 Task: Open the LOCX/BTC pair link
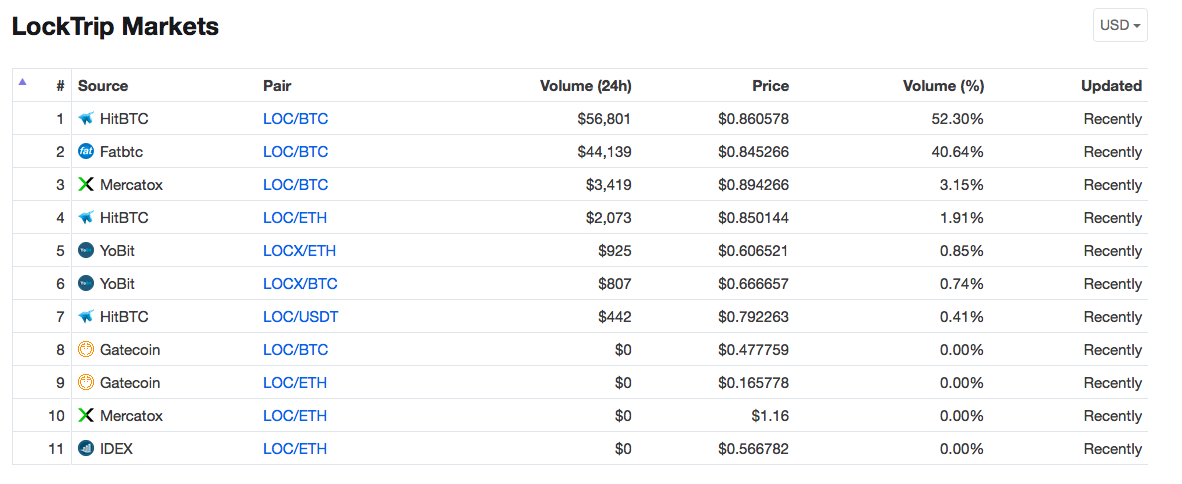[300, 284]
